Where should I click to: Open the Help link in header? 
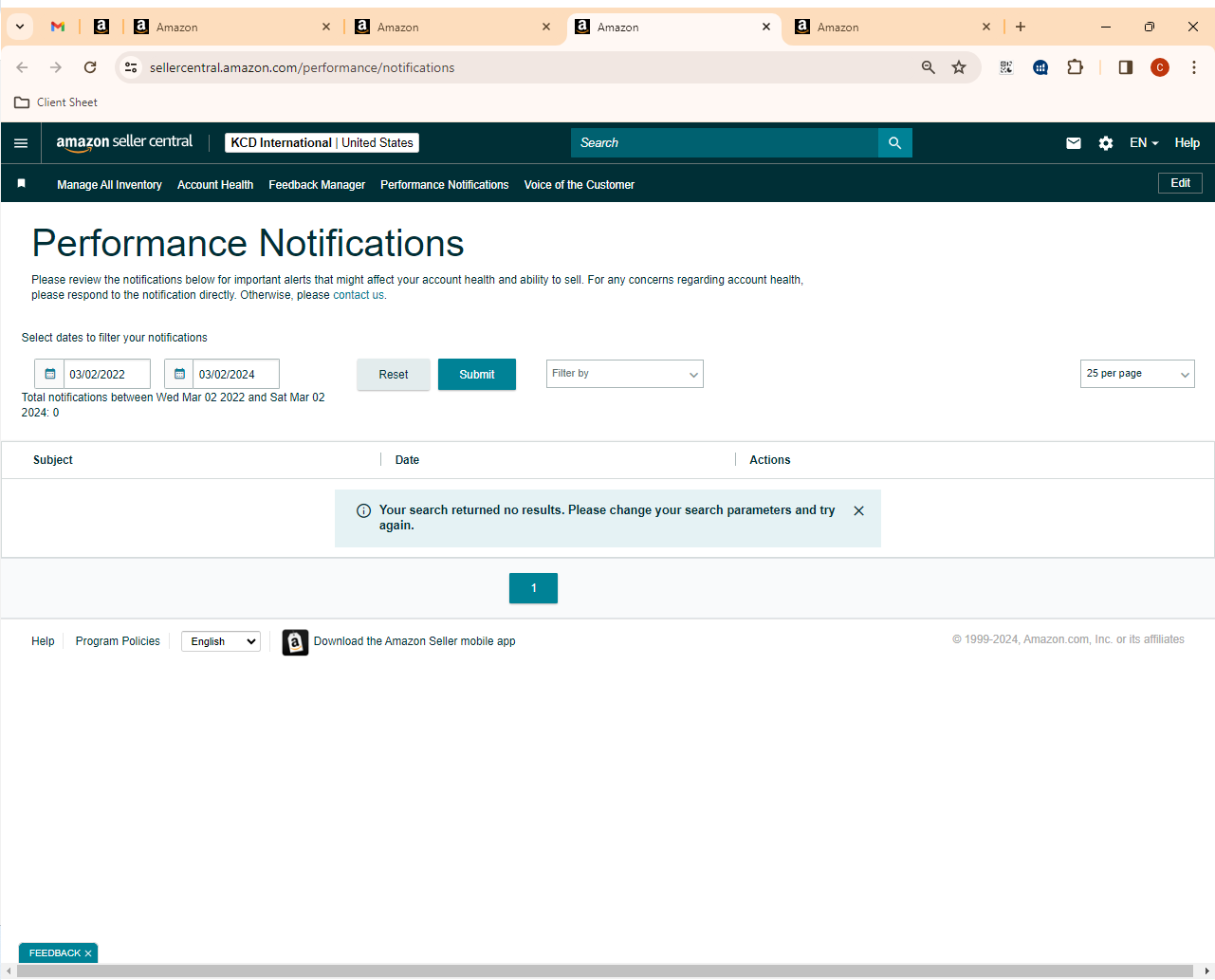tap(1187, 143)
